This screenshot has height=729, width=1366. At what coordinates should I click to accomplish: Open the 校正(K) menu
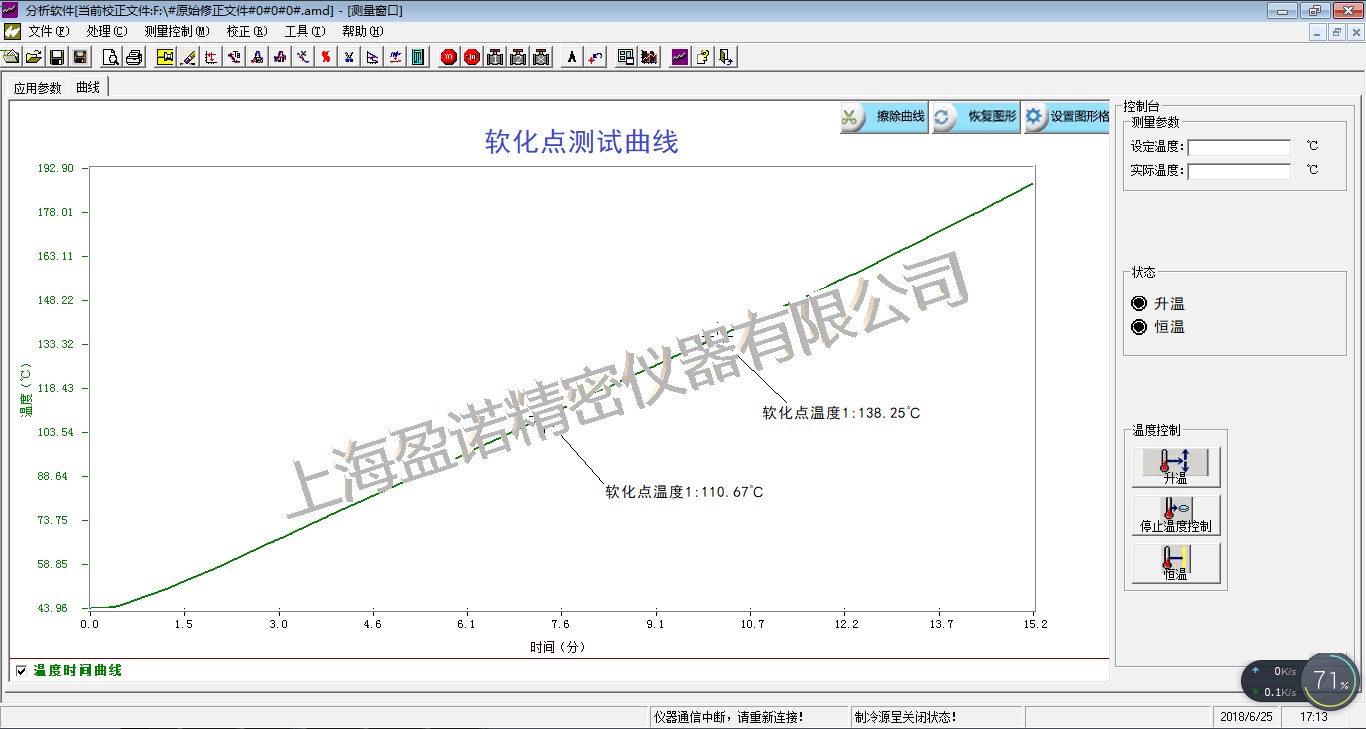(x=246, y=31)
